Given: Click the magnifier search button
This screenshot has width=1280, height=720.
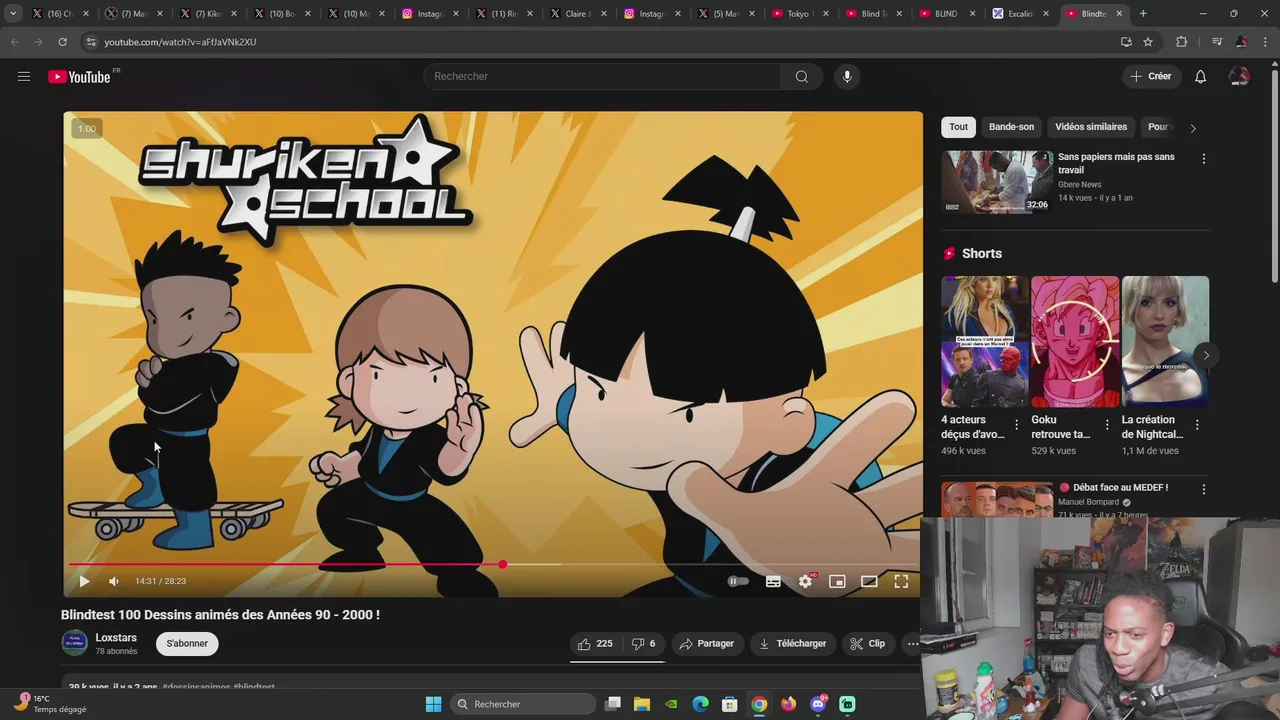Looking at the screenshot, I should (801, 76).
